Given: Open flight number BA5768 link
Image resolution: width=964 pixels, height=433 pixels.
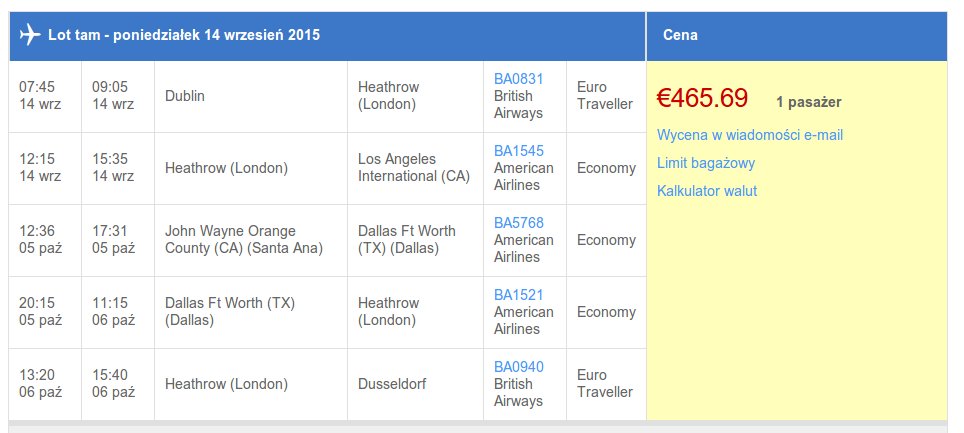Looking at the screenshot, I should coord(518,223).
